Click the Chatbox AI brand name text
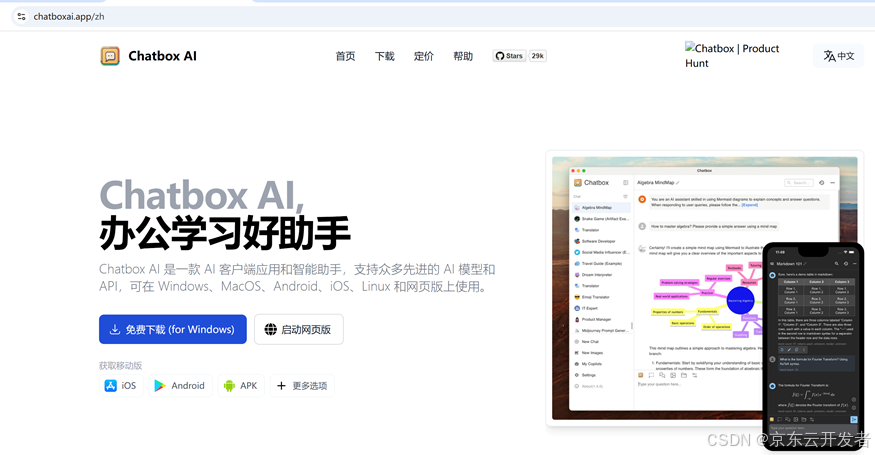Screen dimensions: 875x455 162,56
